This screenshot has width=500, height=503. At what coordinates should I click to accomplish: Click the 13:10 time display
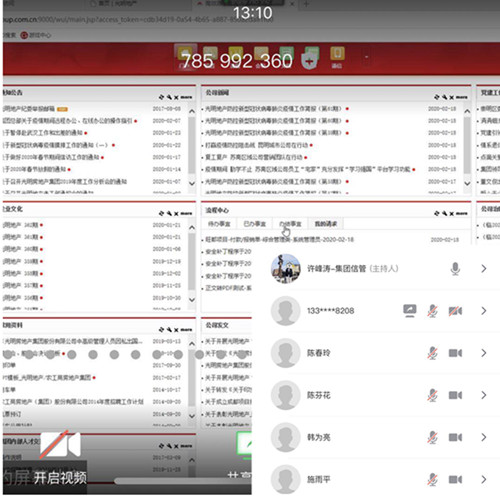[252, 13]
